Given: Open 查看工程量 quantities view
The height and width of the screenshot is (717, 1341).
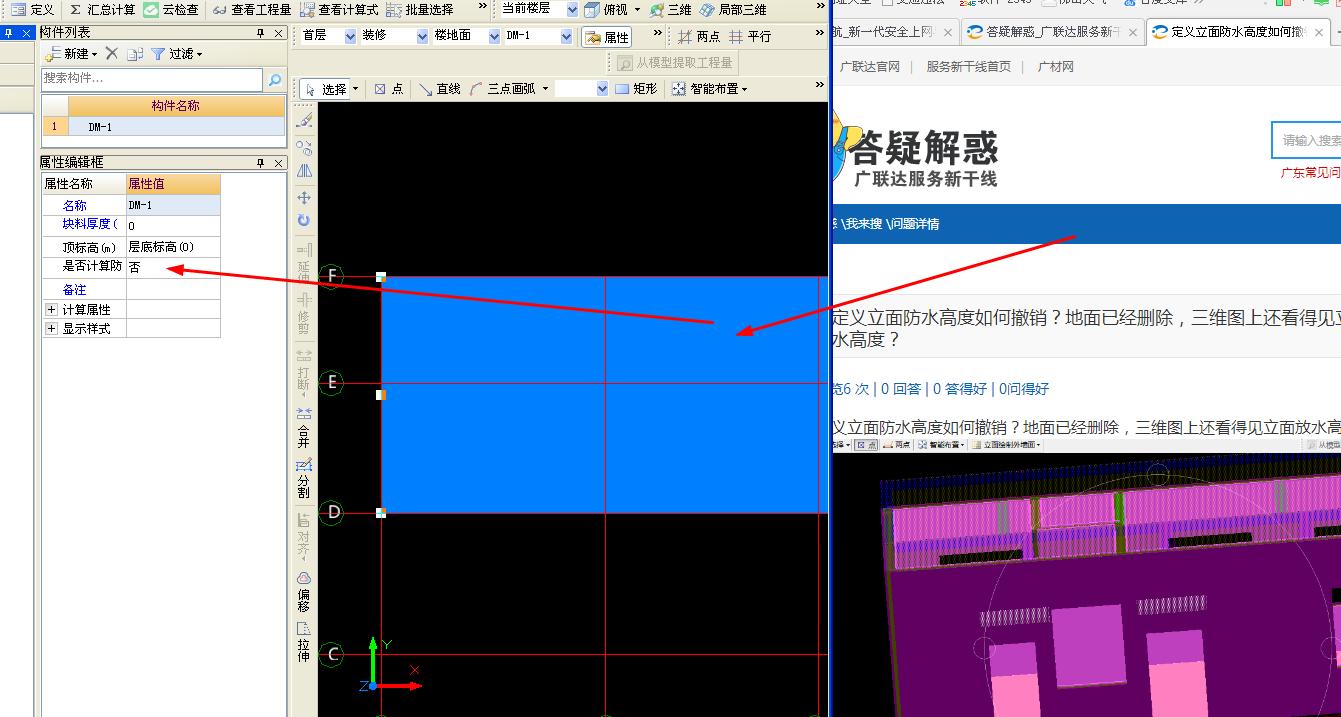Looking at the screenshot, I should (252, 9).
